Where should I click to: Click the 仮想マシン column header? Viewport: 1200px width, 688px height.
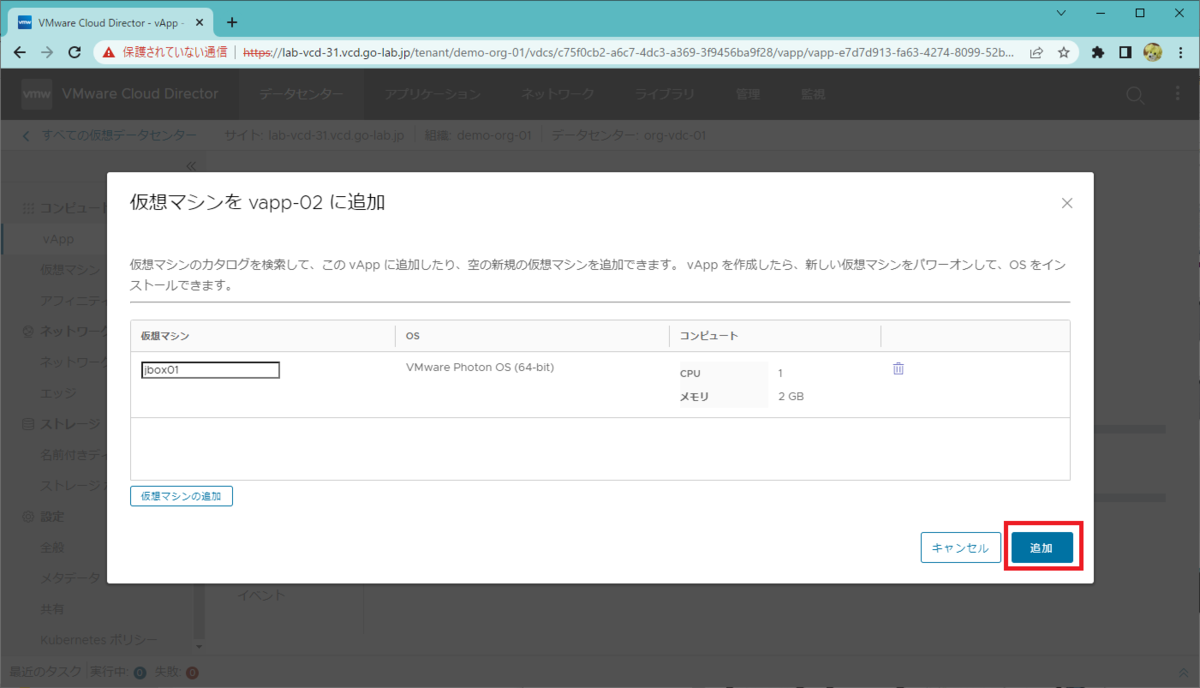(x=164, y=336)
